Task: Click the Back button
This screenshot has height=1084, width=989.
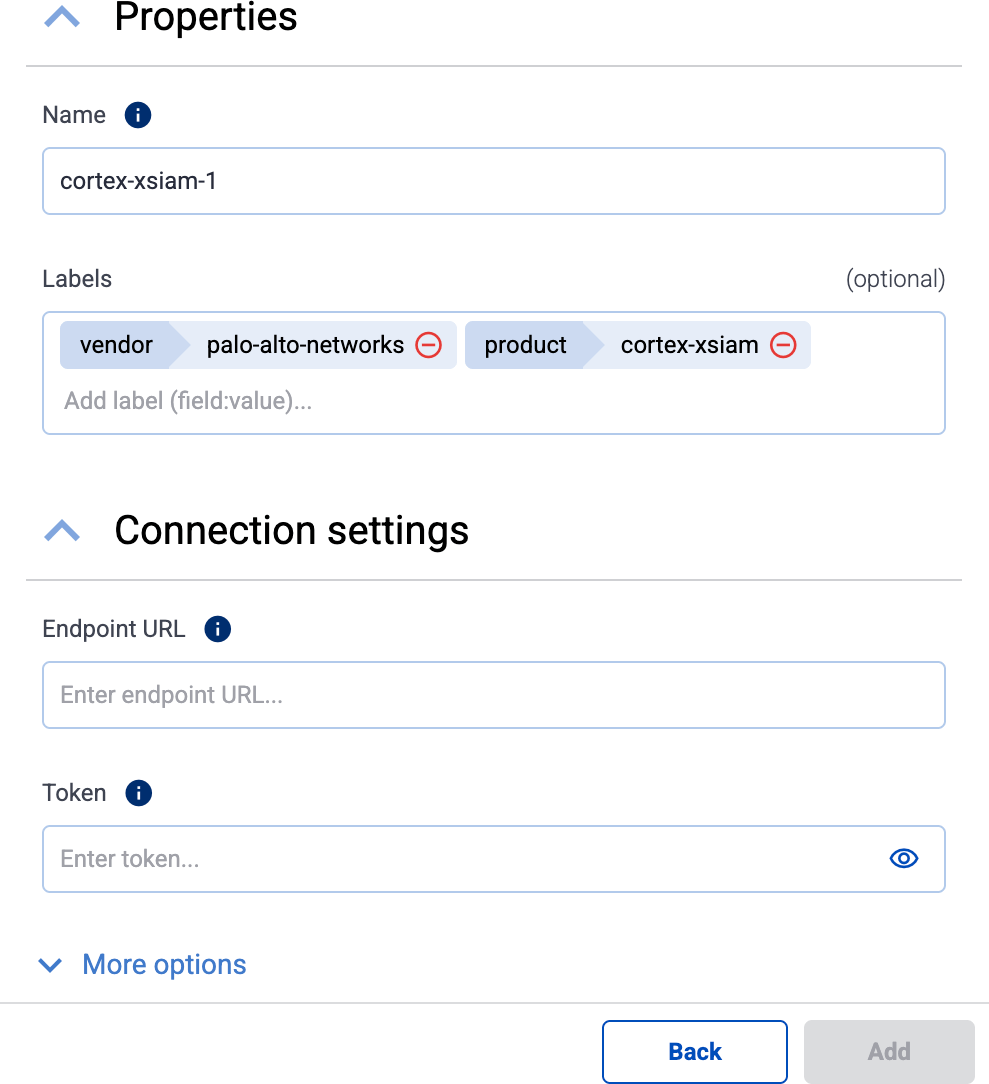Action: coord(694,1051)
